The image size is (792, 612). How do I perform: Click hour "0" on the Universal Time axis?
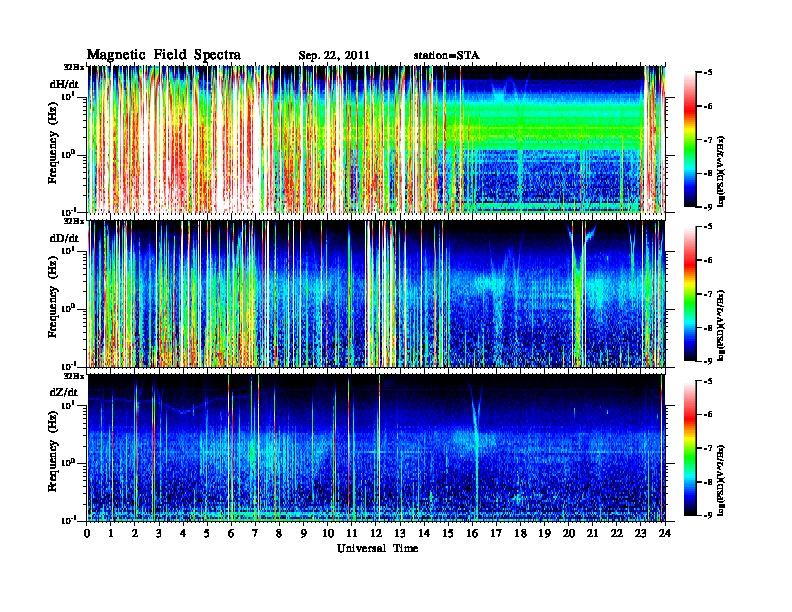tap(87, 533)
